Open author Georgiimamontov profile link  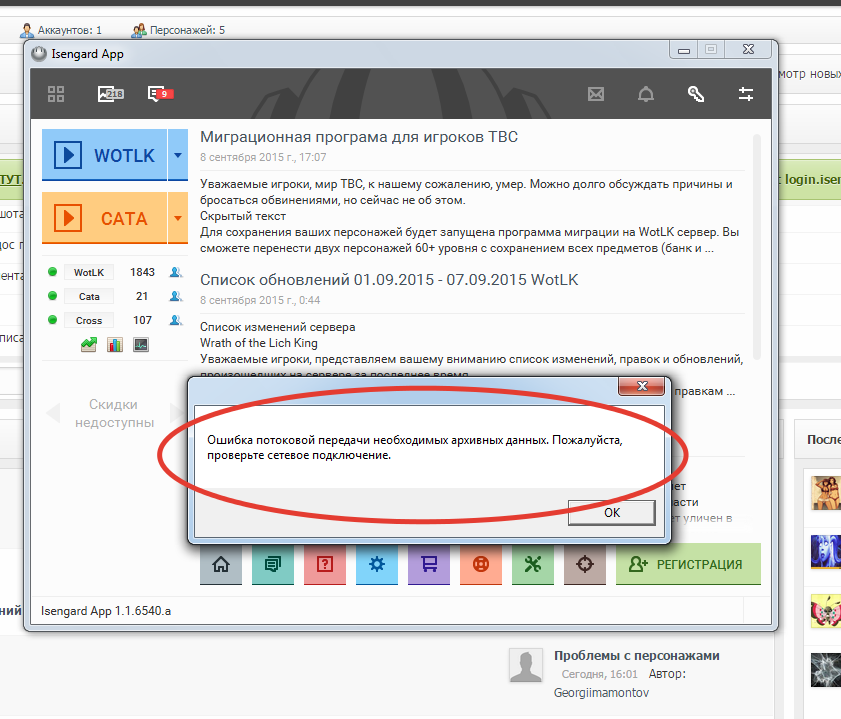pyautogui.click(x=601, y=693)
